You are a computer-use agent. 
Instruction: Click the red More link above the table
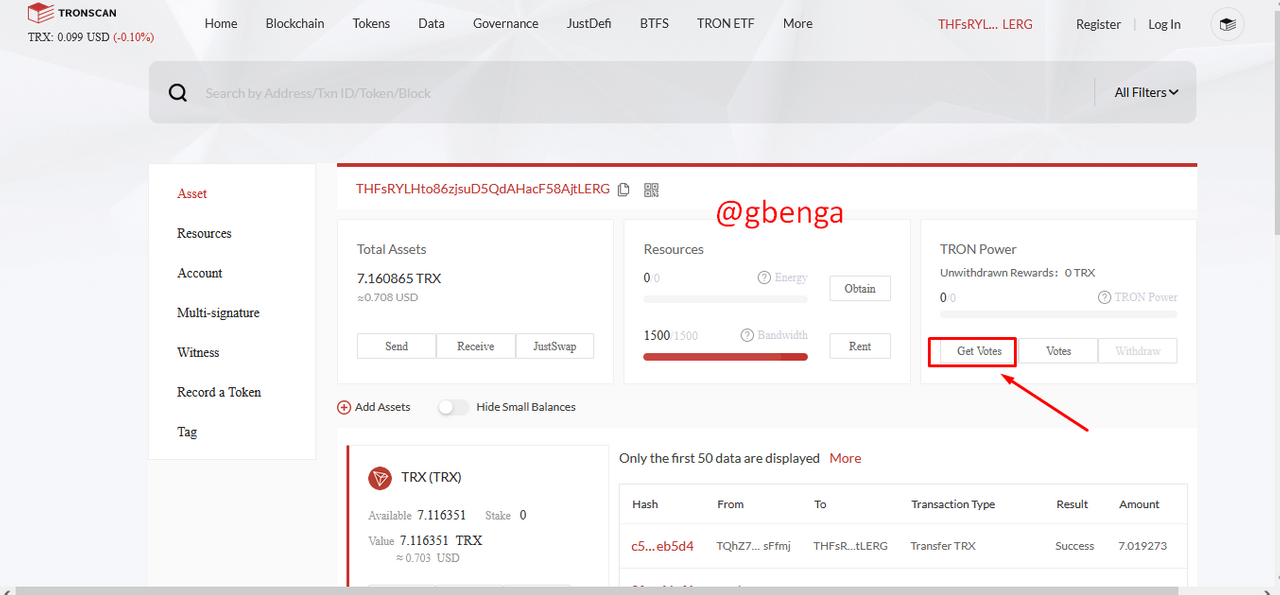click(x=845, y=458)
